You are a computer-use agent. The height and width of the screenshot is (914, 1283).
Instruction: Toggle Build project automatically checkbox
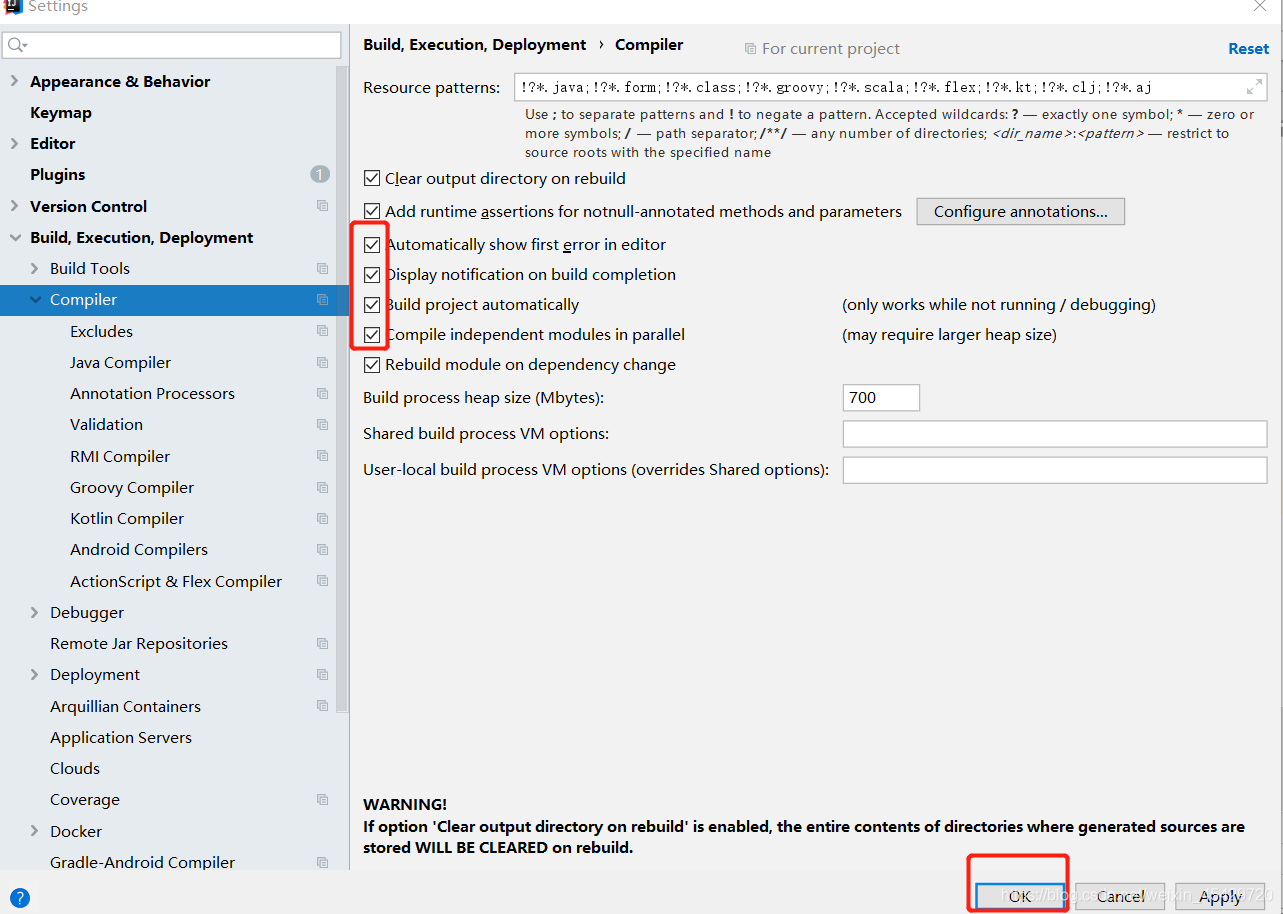click(x=372, y=305)
